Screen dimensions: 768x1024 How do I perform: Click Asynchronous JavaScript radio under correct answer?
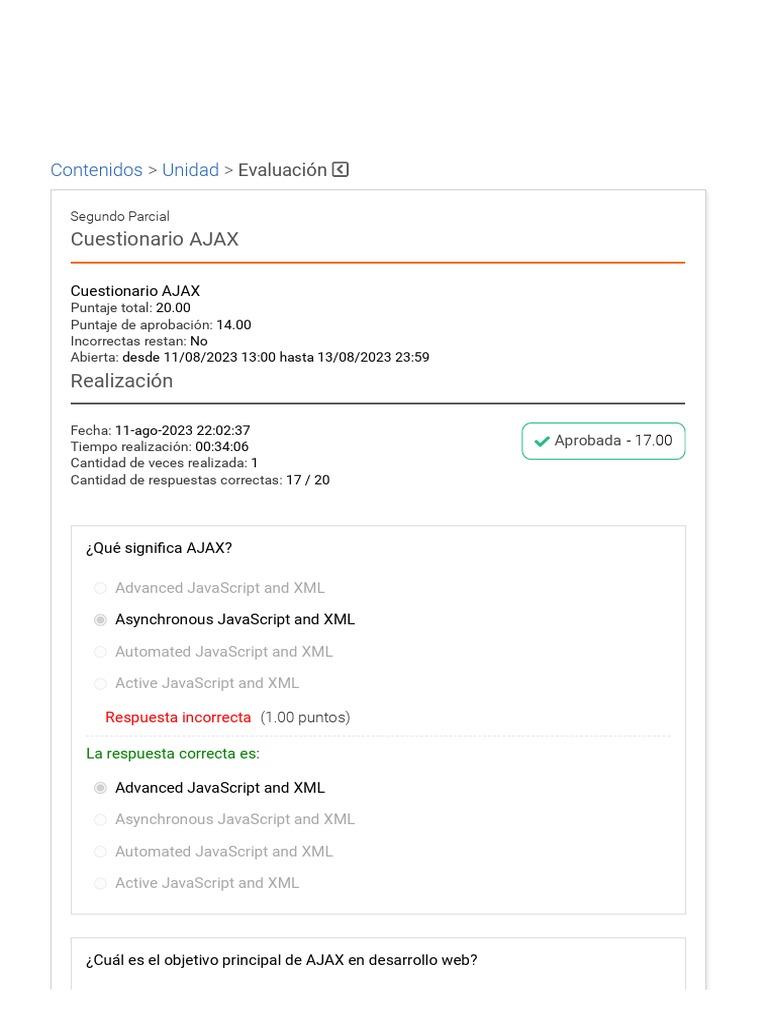click(x=100, y=820)
